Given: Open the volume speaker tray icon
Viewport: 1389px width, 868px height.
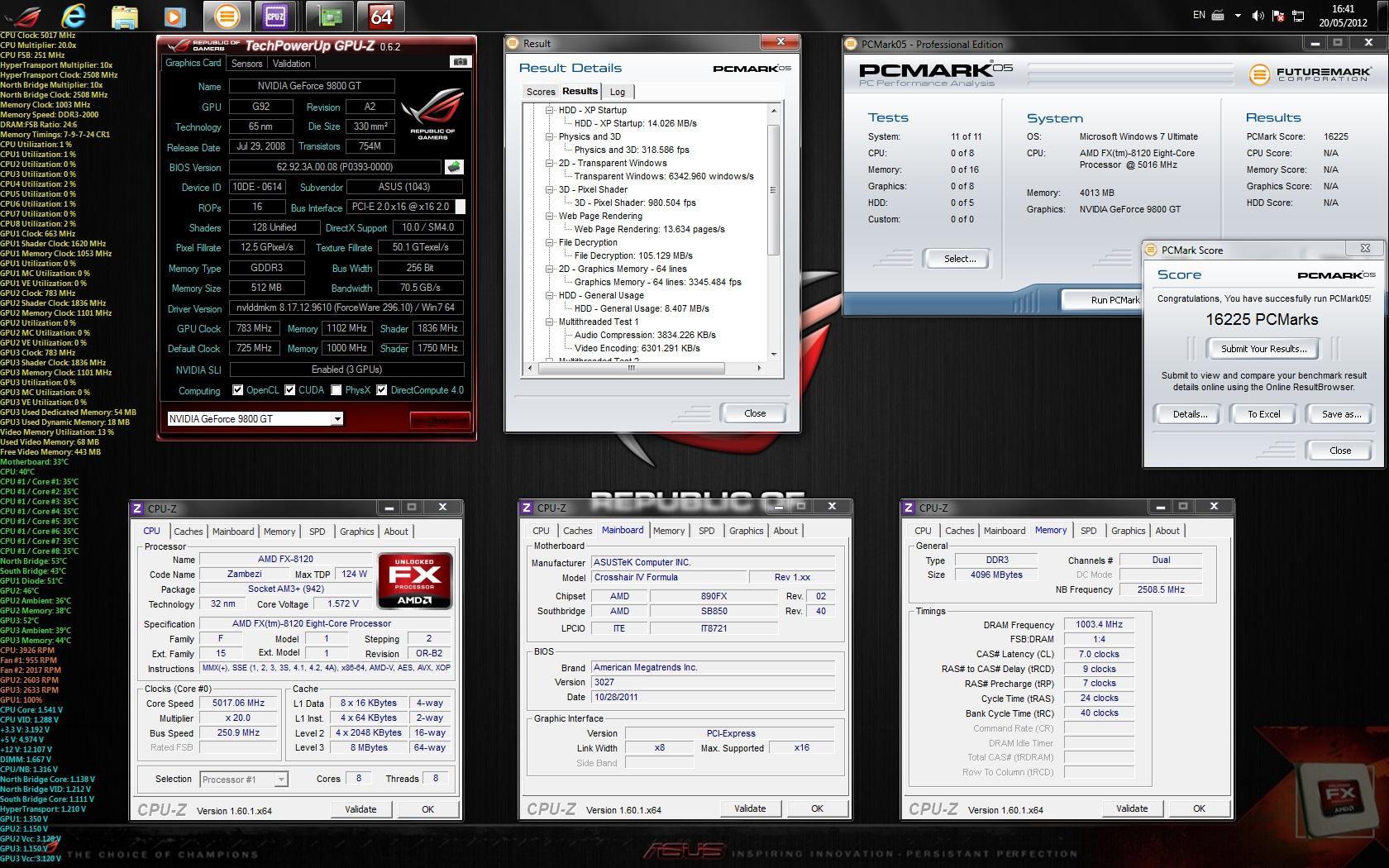Looking at the screenshot, I should pos(1258,15).
